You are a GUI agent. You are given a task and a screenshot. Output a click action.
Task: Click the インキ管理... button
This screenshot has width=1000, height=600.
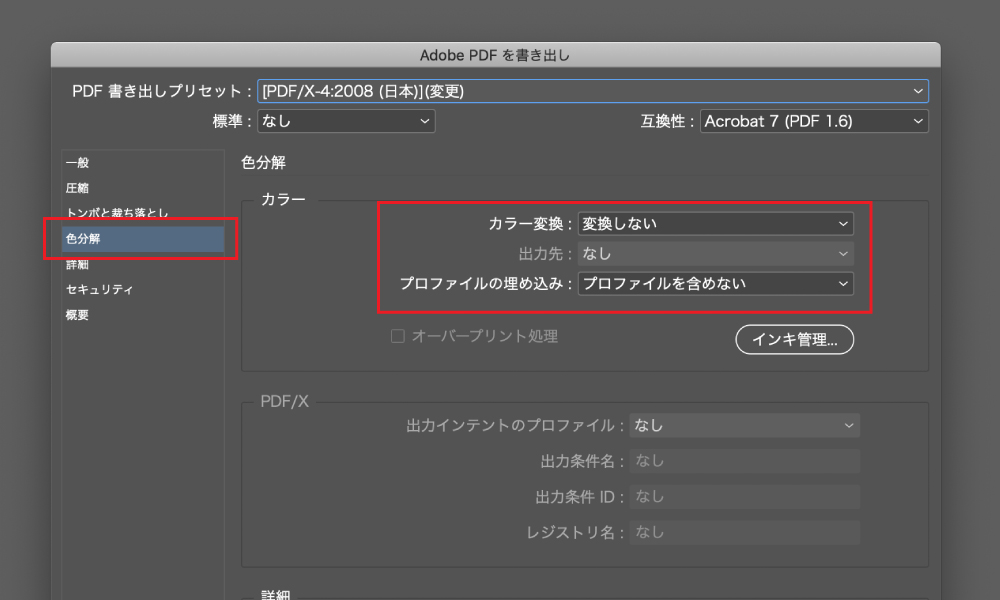click(794, 340)
